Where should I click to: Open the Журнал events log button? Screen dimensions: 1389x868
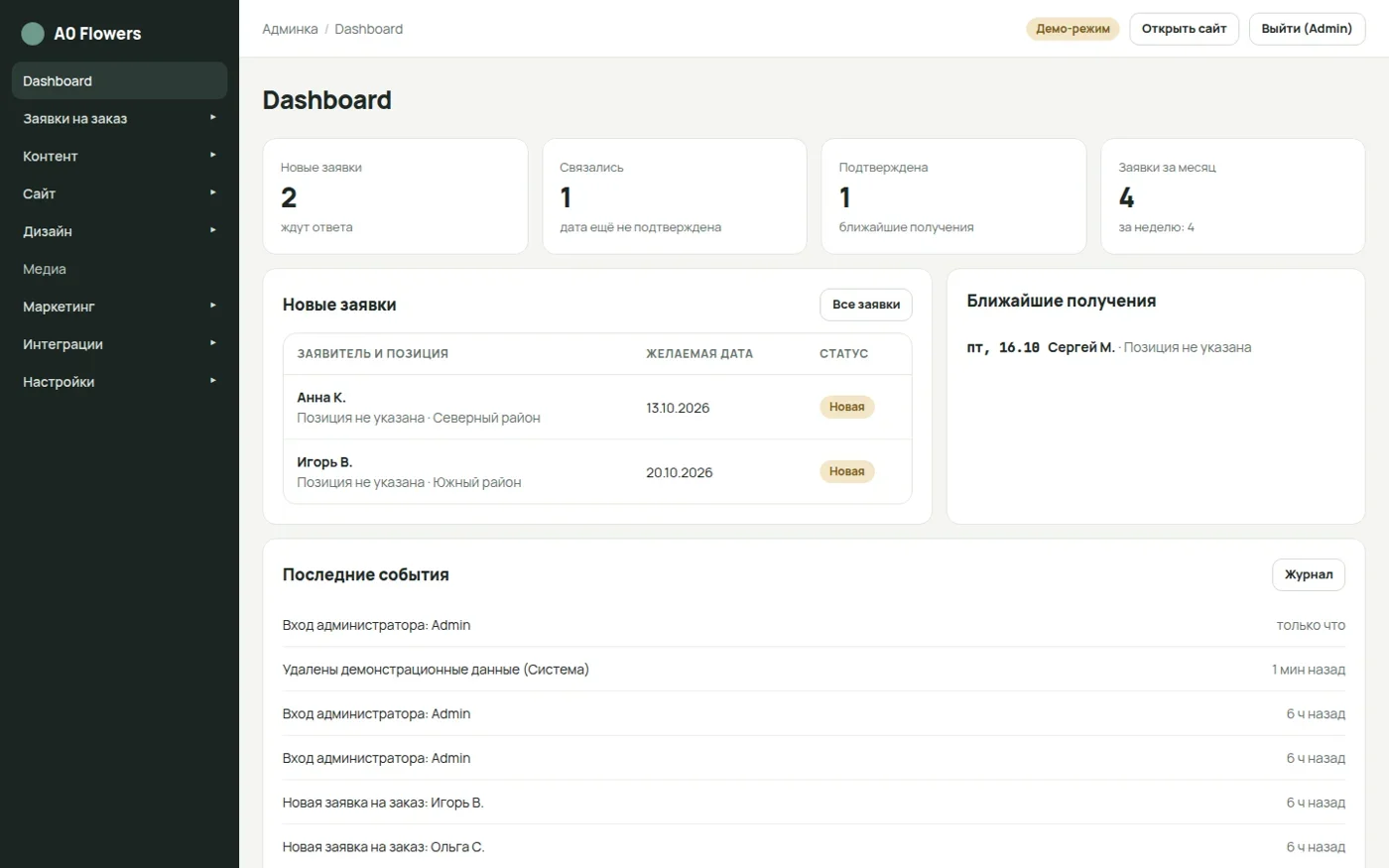click(1309, 574)
